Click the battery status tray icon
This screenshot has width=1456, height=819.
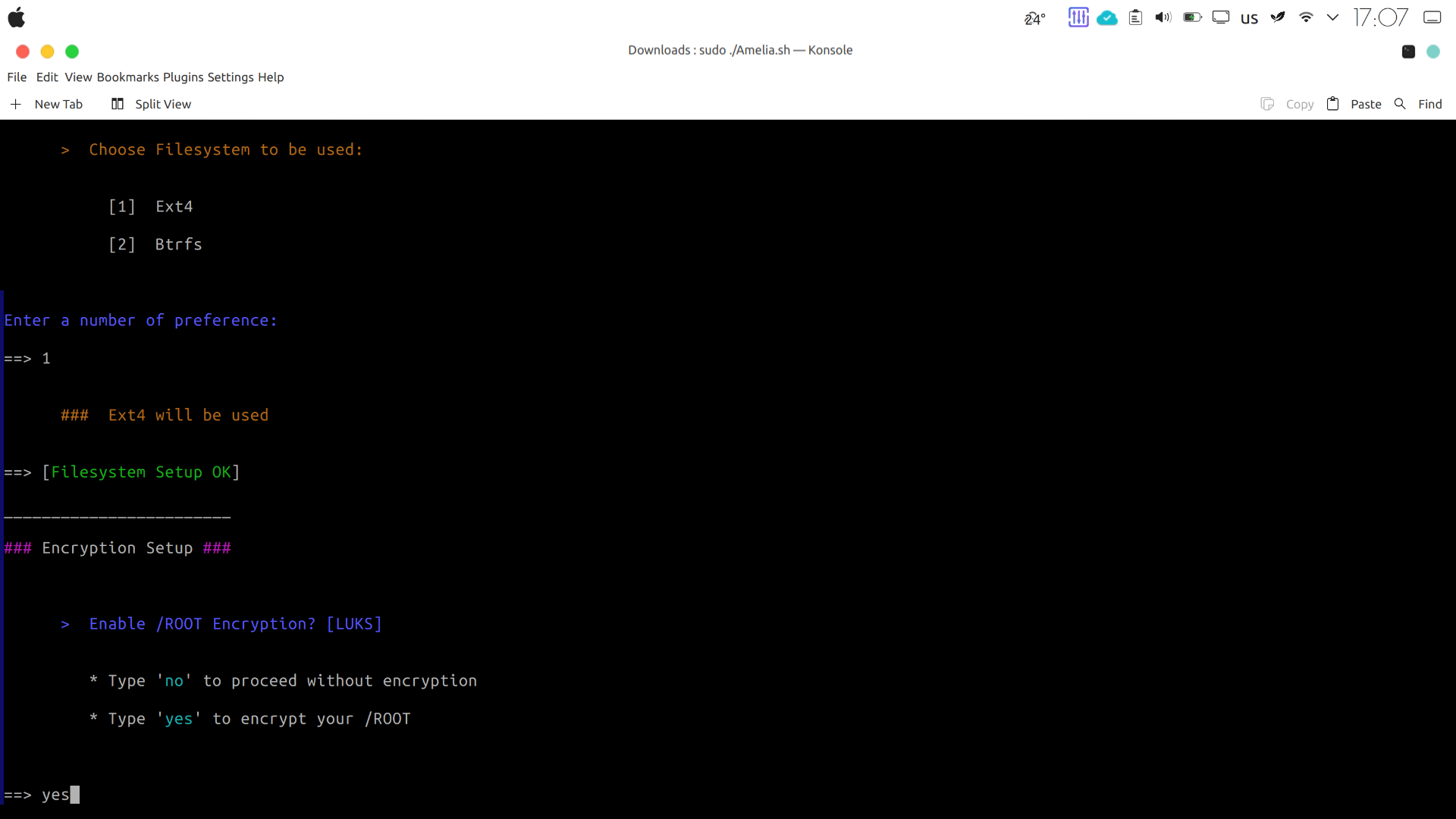1192,17
